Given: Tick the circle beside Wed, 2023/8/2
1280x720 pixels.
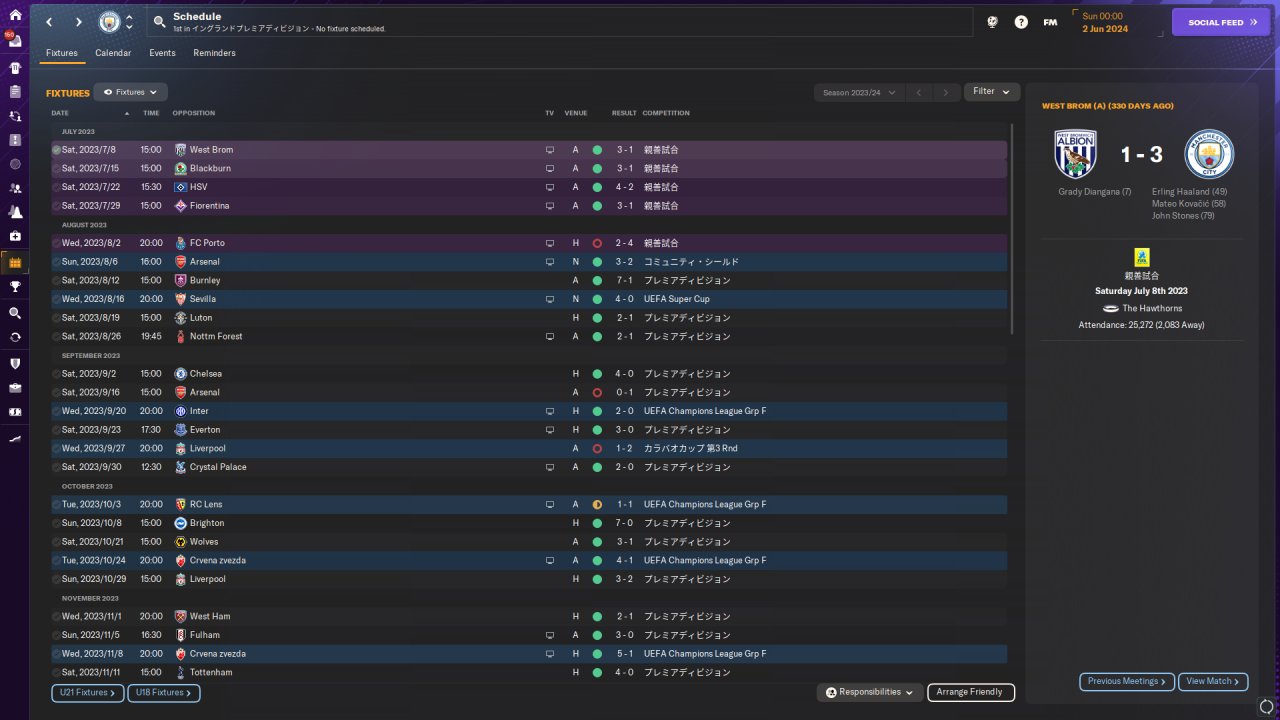Looking at the screenshot, I should pyautogui.click(x=57, y=243).
